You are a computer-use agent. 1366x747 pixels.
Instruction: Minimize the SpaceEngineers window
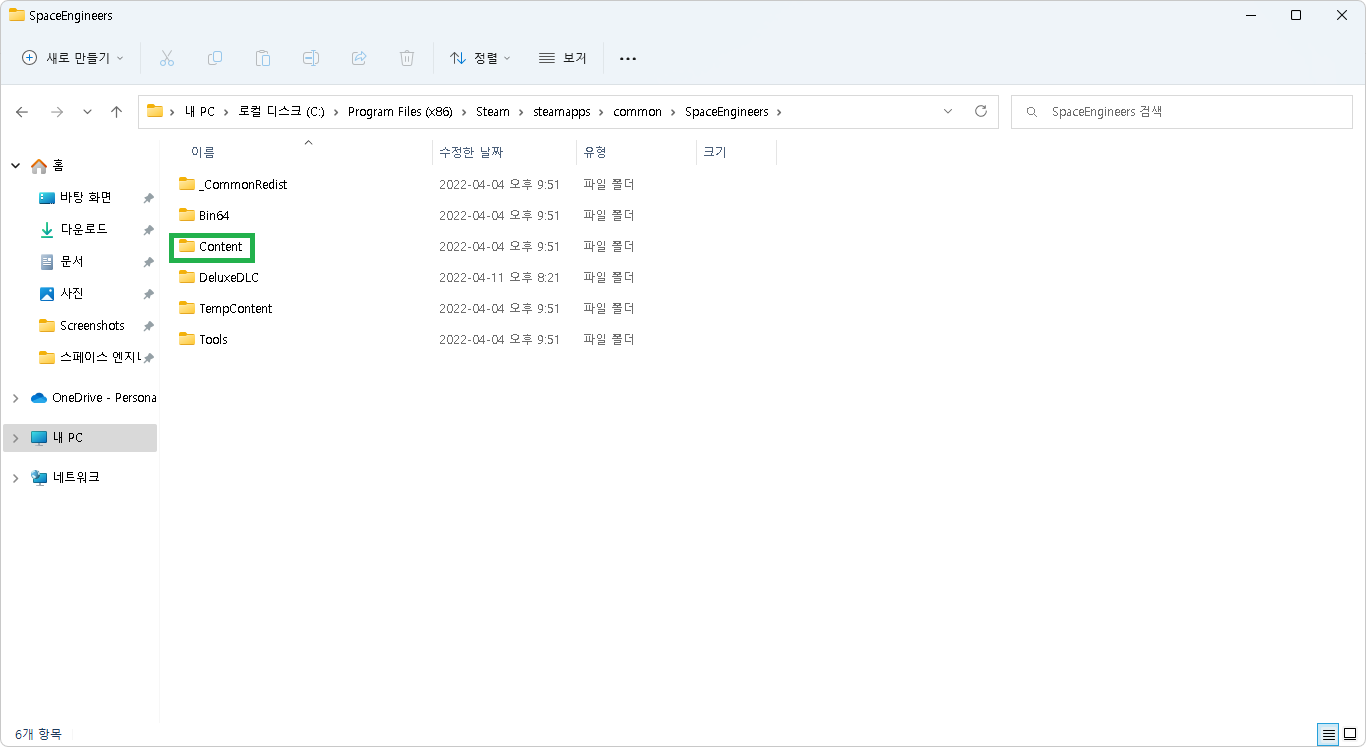coord(1250,15)
